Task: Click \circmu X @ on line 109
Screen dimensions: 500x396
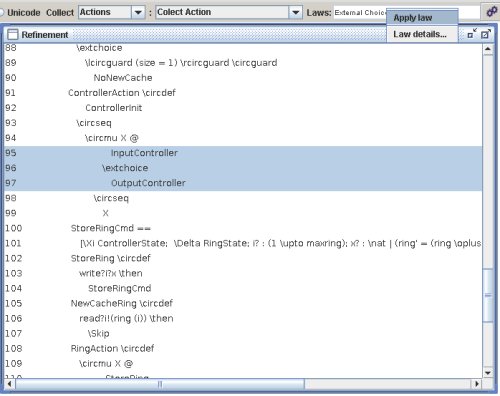Action: [106, 364]
